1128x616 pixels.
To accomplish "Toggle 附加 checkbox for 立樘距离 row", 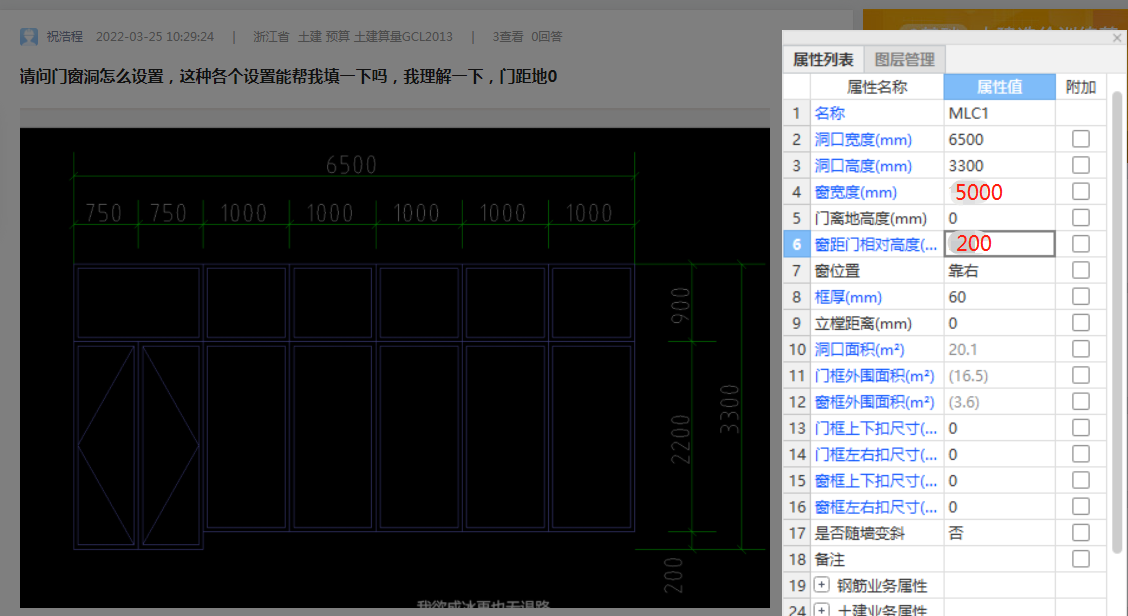I will 1081,323.
